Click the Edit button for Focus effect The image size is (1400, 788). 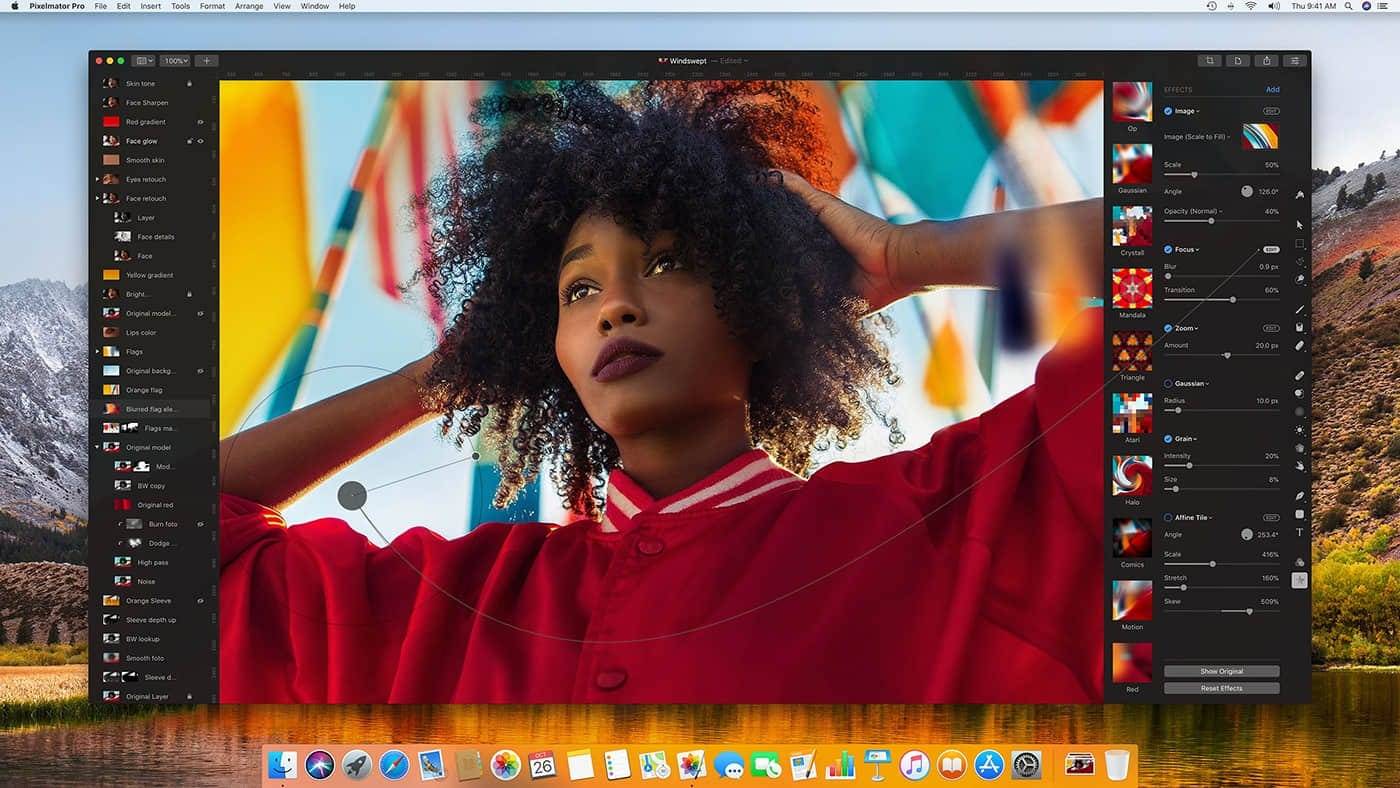1271,249
